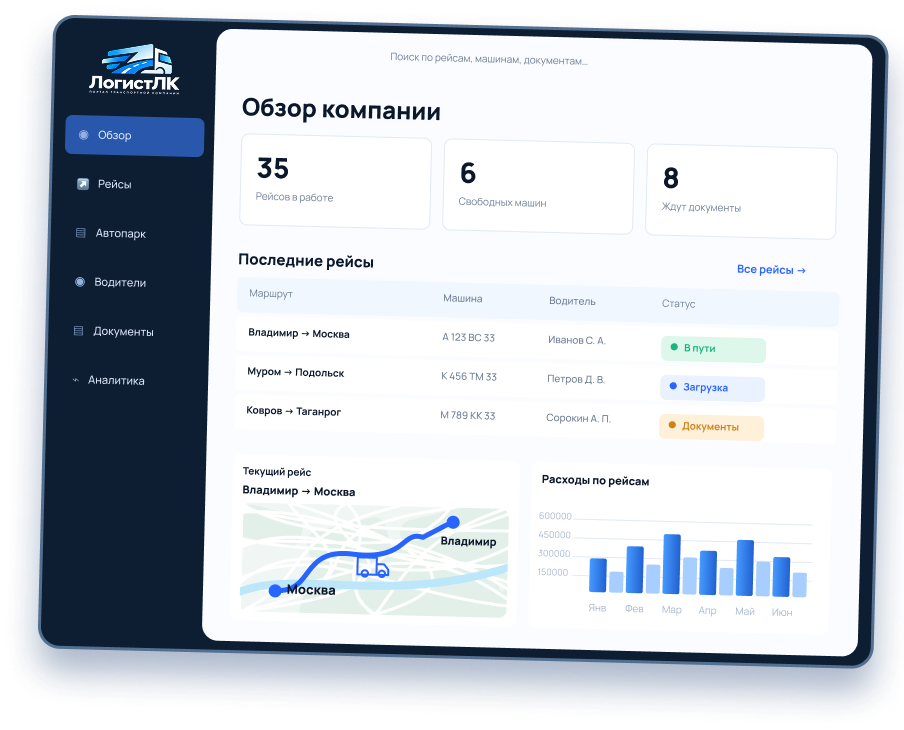Click the Аналитика sidebar icon
904x730 pixels.
[76, 380]
